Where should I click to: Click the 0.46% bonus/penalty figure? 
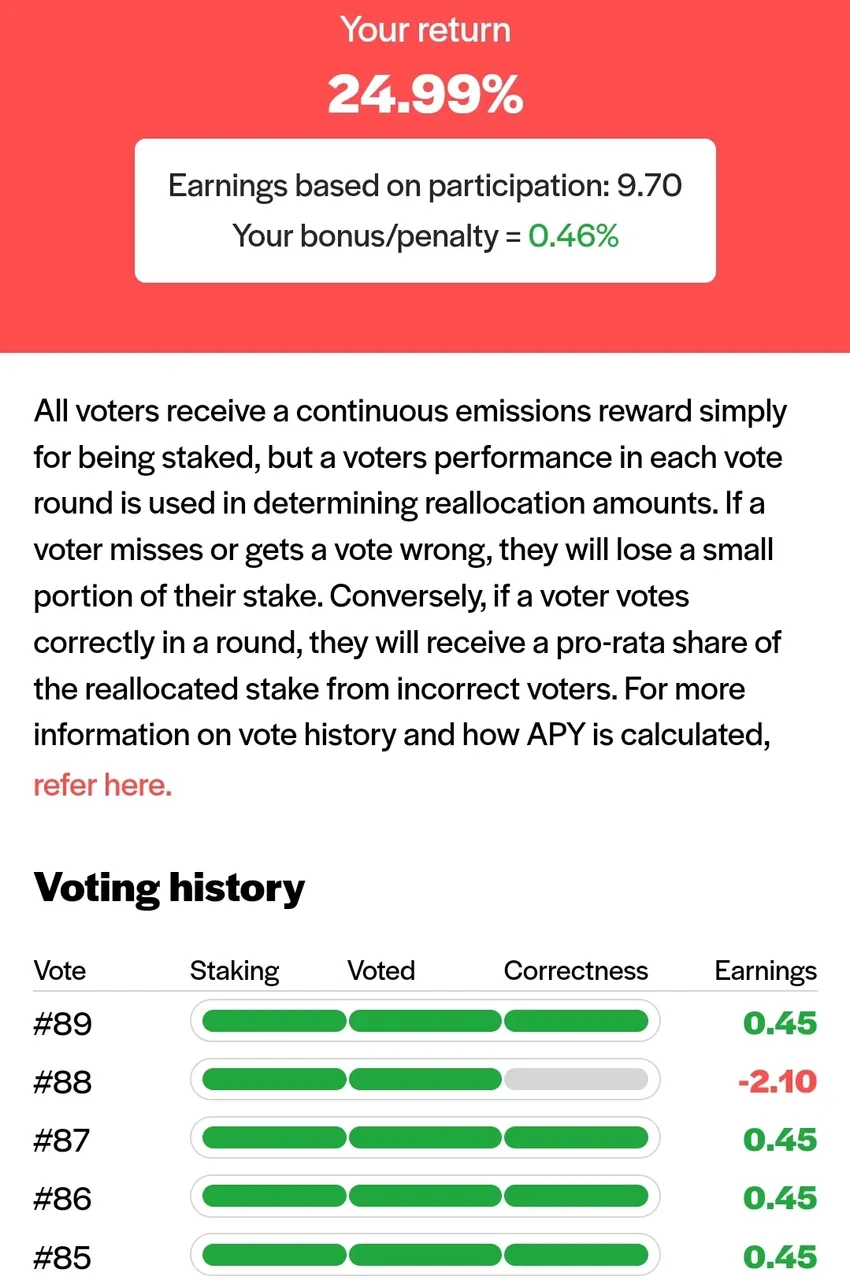(573, 236)
